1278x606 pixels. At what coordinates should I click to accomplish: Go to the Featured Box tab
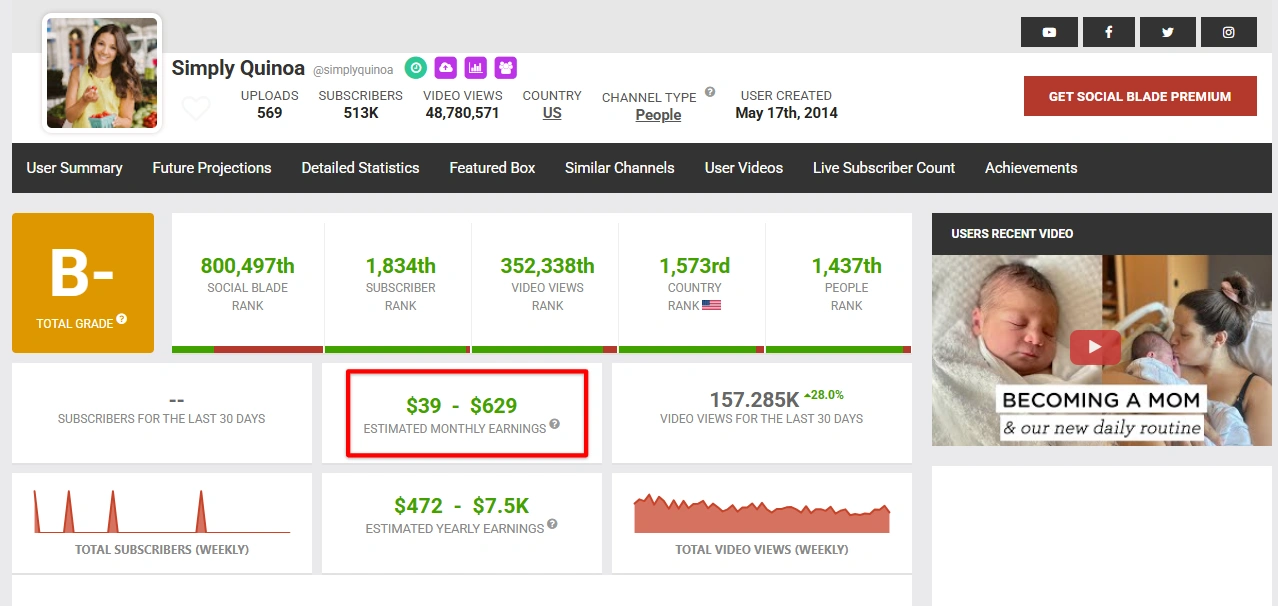(x=492, y=168)
